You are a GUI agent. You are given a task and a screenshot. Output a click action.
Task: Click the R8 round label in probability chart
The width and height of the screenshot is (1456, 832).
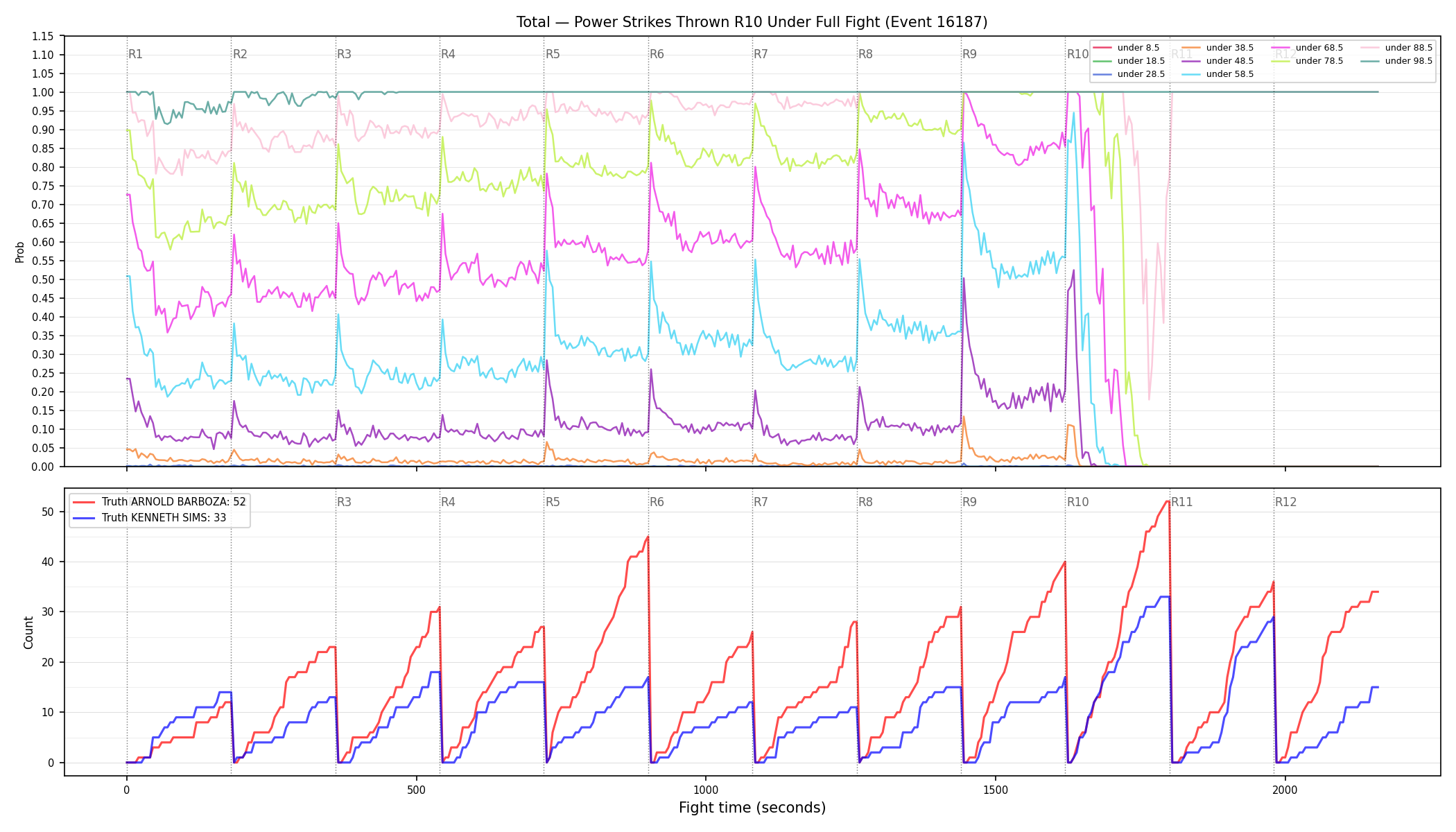[x=865, y=54]
